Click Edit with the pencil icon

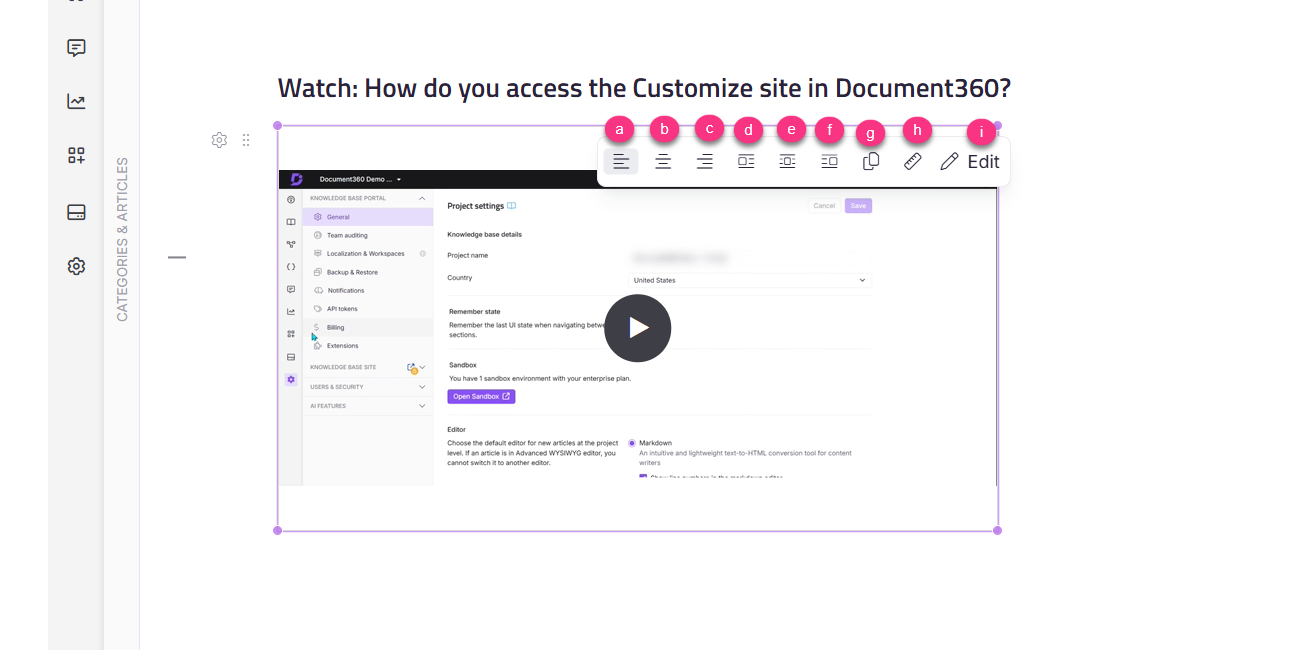pyautogui.click(x=969, y=162)
